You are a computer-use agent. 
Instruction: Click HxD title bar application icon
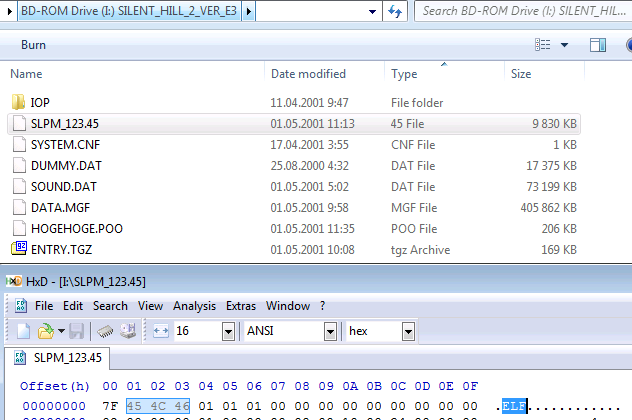[14, 281]
